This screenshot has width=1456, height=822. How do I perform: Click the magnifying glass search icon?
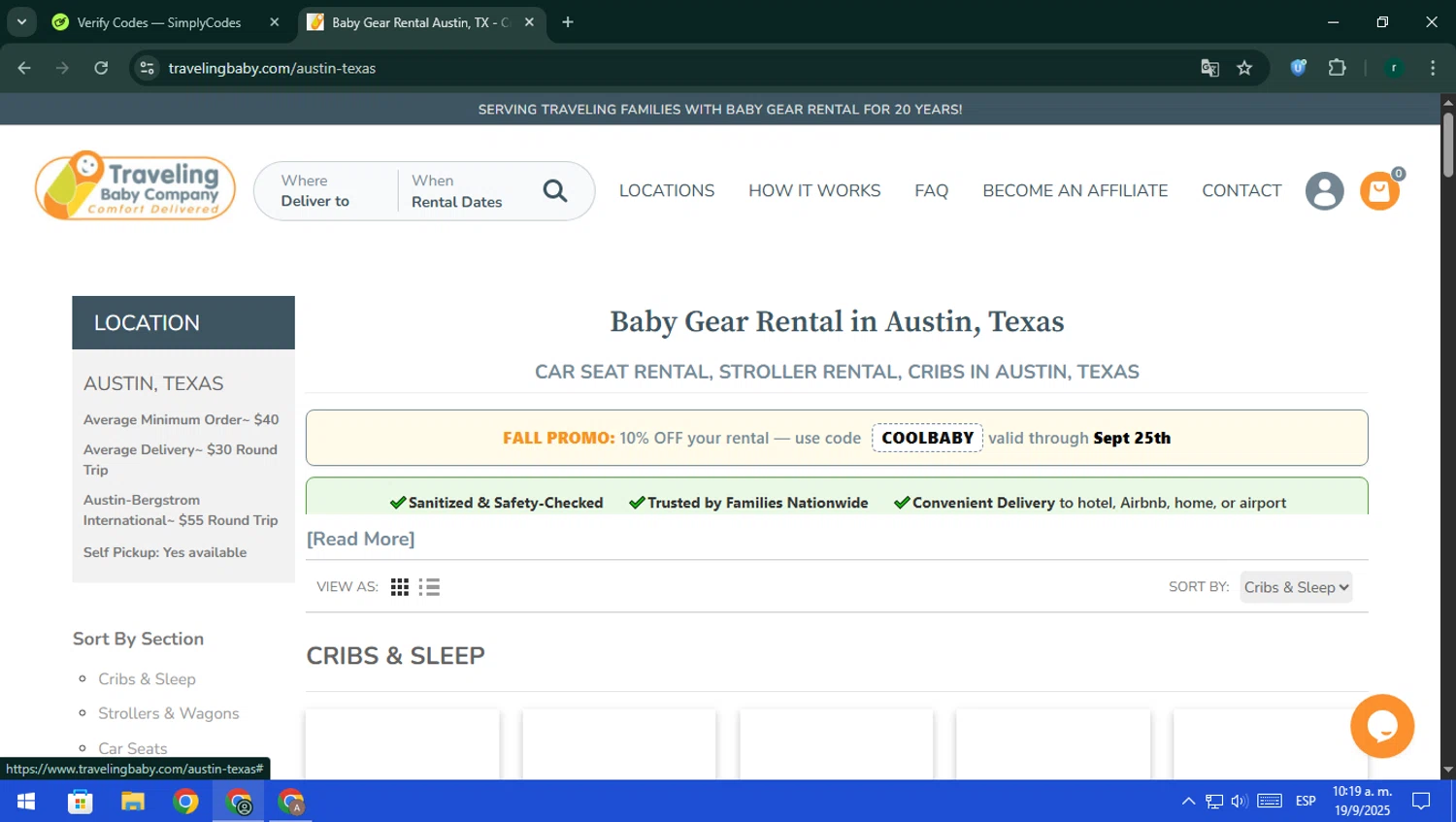click(x=555, y=191)
